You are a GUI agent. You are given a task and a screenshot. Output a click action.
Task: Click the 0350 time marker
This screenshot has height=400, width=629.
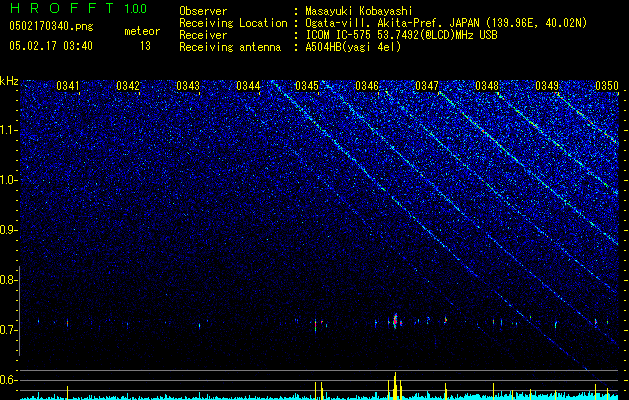(x=607, y=86)
